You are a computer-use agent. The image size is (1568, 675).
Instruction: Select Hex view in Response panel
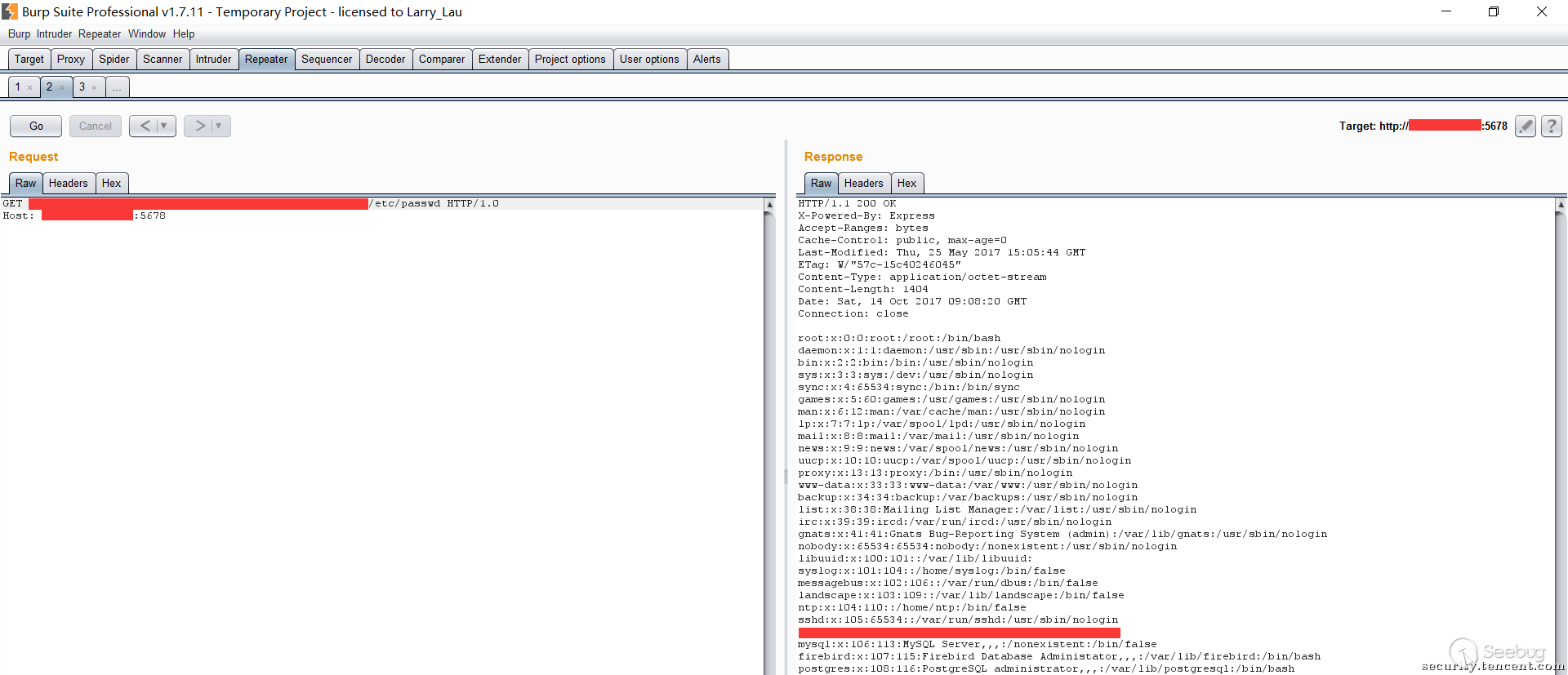coord(907,183)
